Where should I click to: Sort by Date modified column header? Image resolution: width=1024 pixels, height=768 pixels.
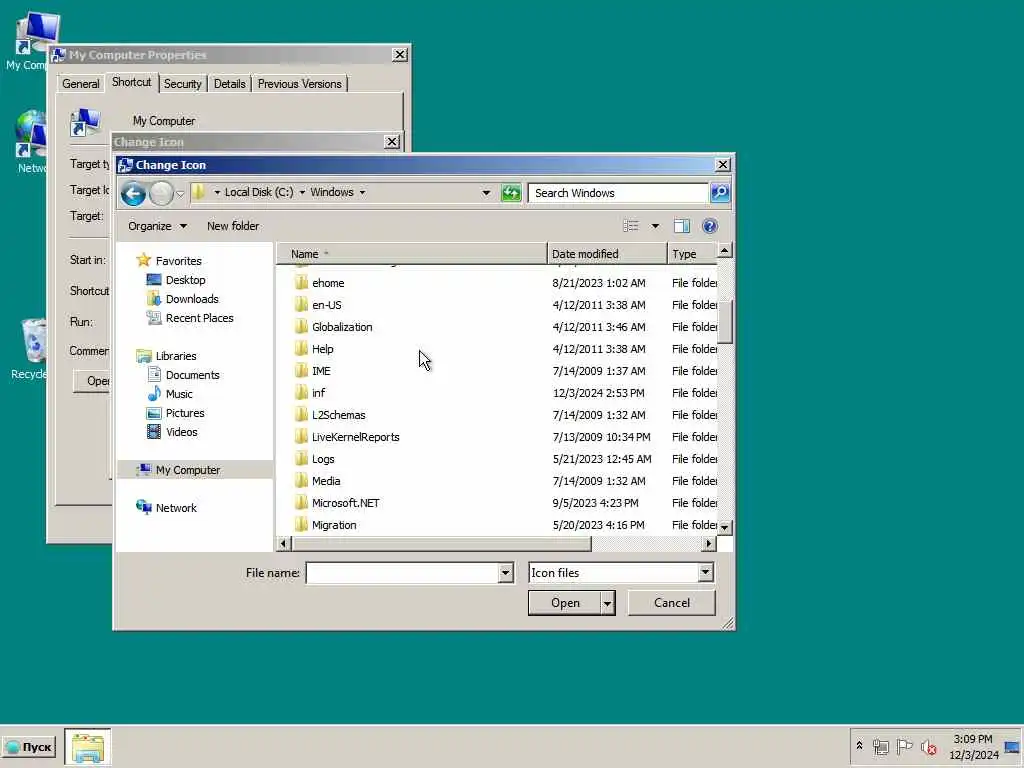(607, 253)
